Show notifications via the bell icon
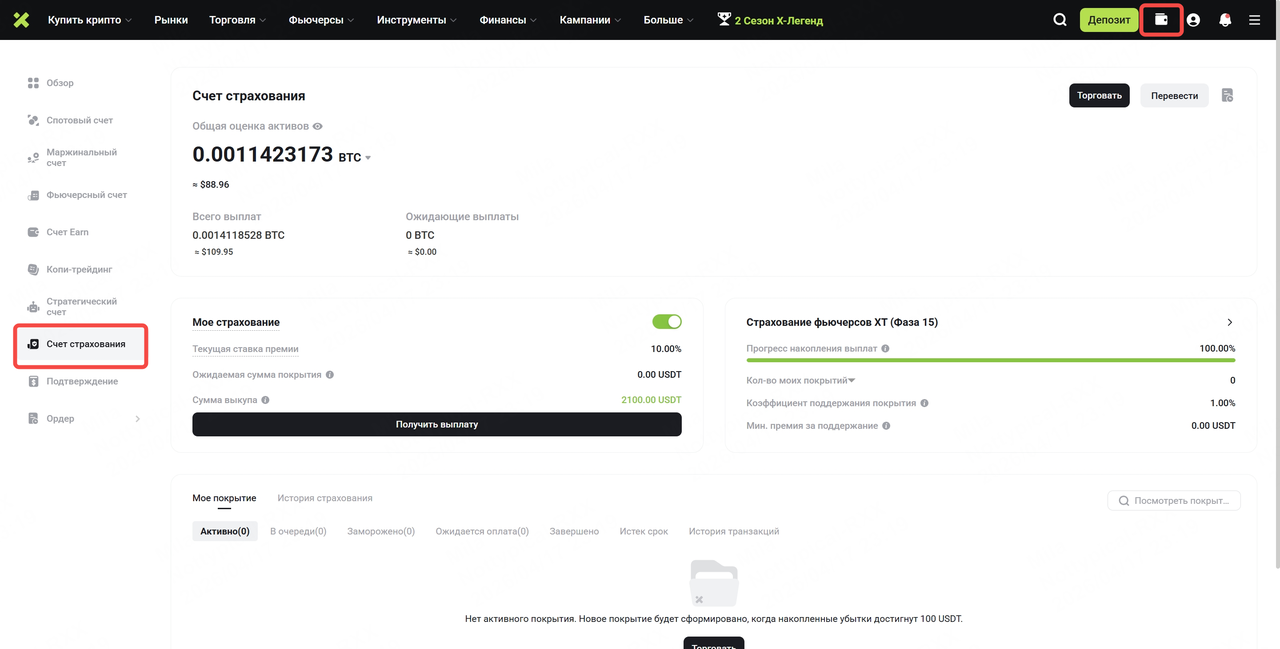This screenshot has width=1280, height=649. pos(1225,20)
